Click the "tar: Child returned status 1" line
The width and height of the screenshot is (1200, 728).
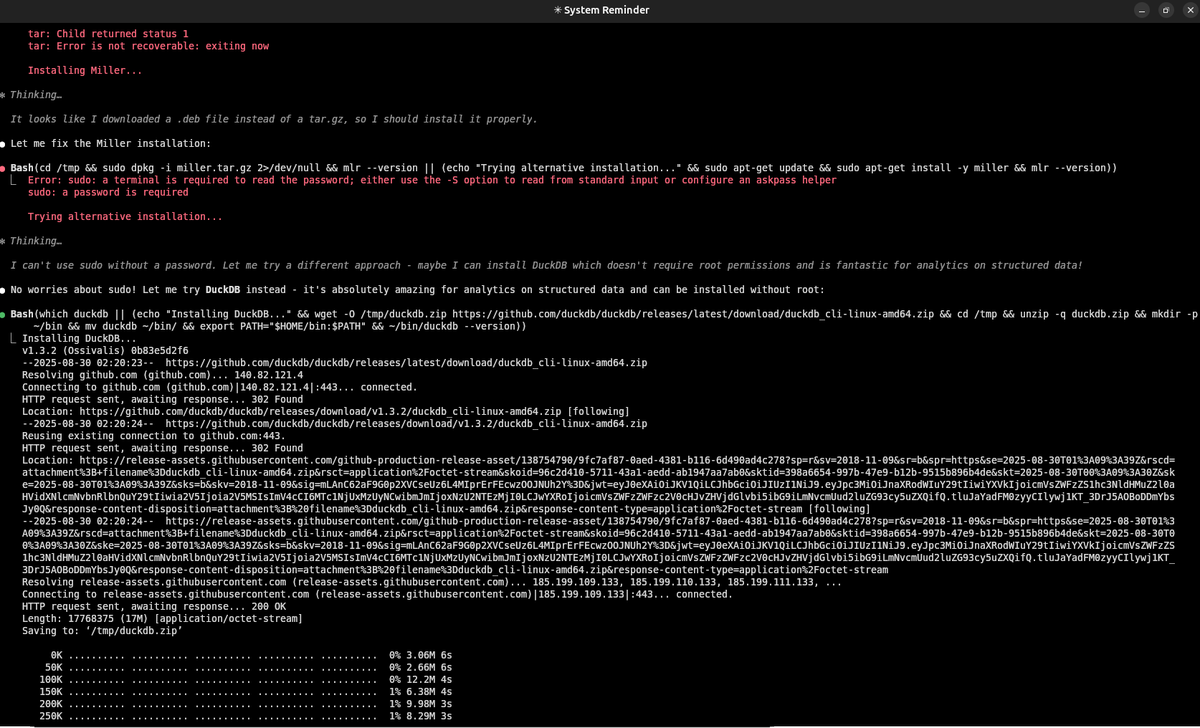pos(108,34)
